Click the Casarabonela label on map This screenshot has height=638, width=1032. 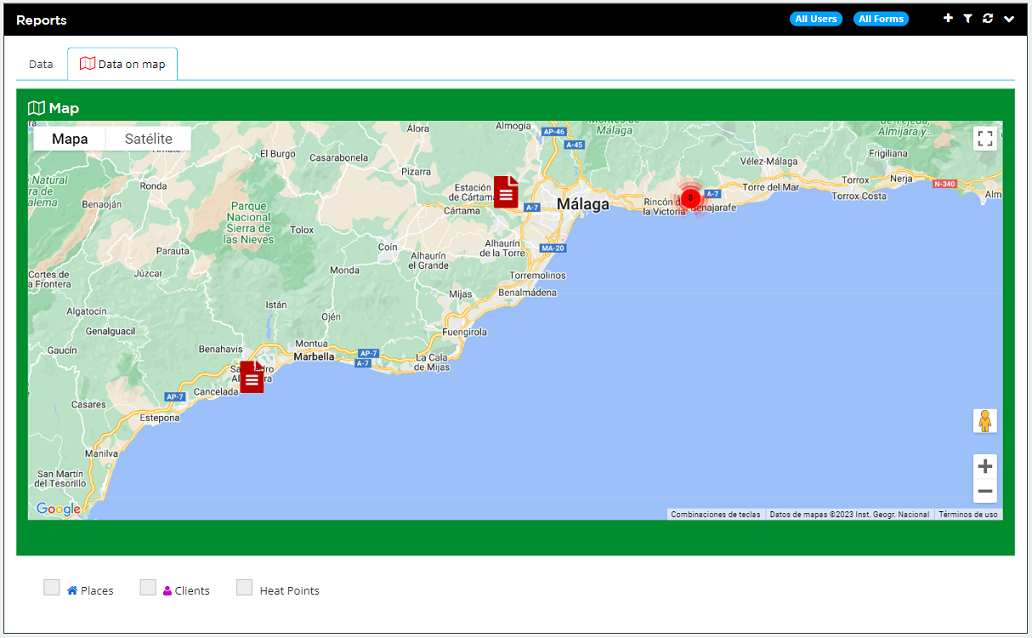338,158
